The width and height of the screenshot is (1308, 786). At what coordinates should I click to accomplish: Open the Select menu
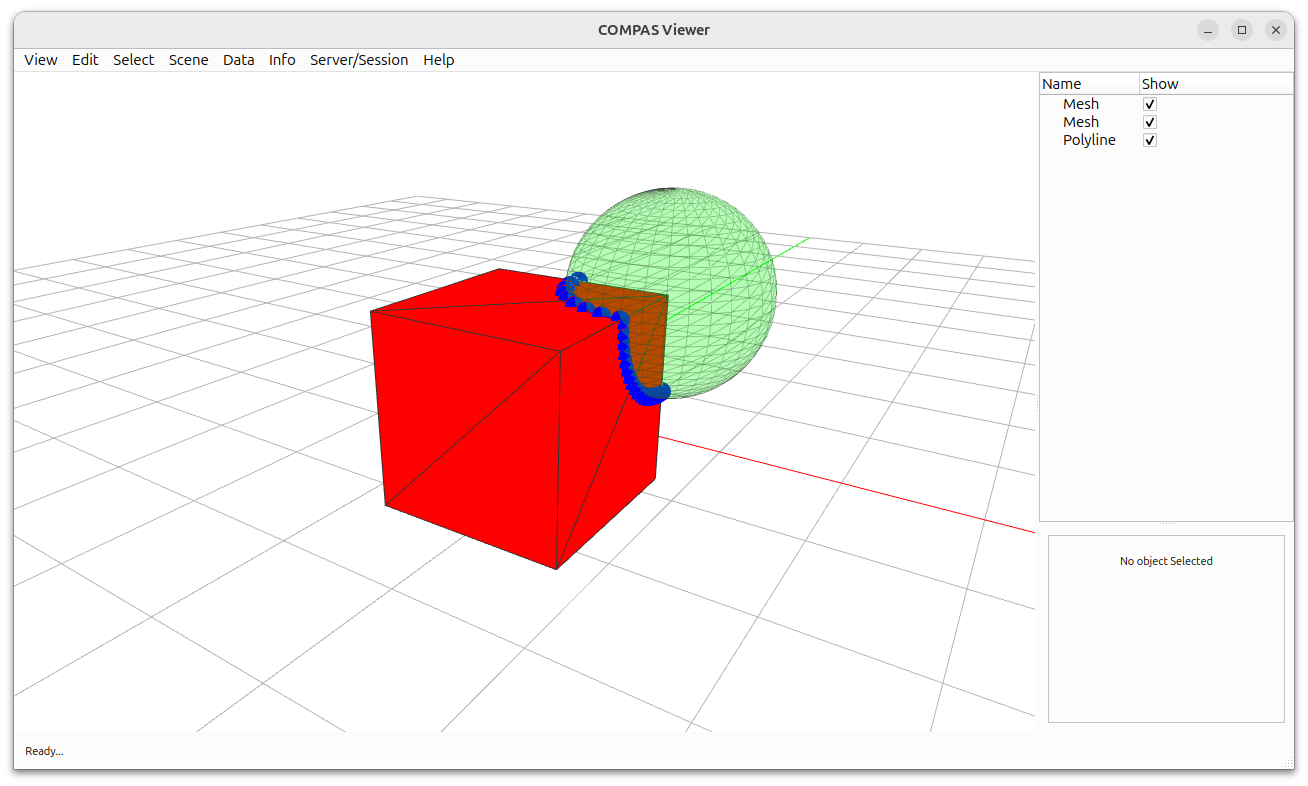click(x=133, y=59)
